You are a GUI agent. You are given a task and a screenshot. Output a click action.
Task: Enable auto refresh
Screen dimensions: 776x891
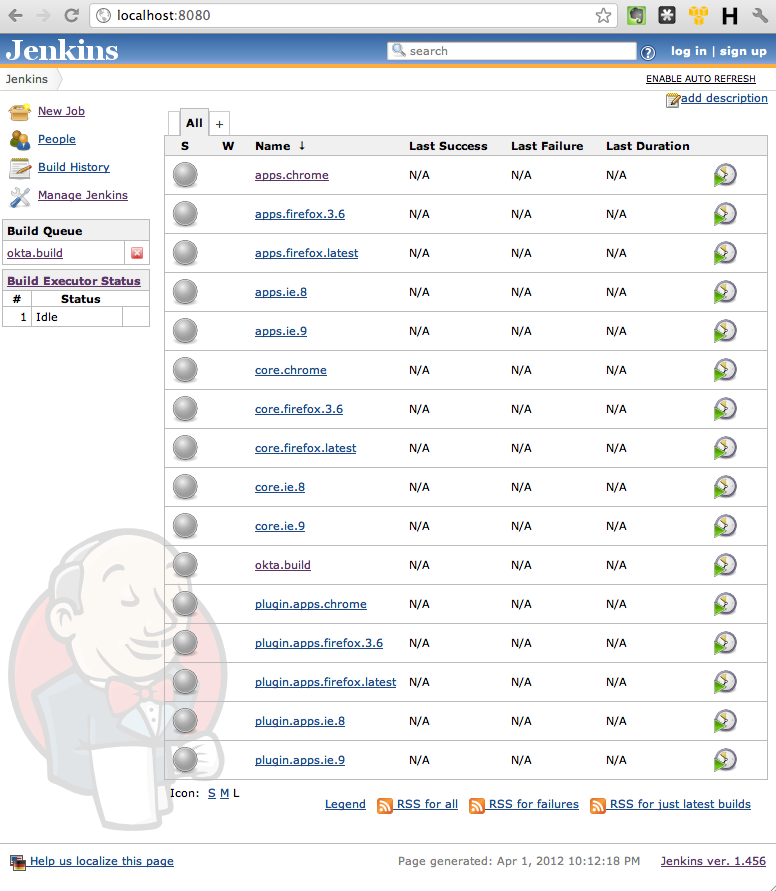tap(700, 78)
